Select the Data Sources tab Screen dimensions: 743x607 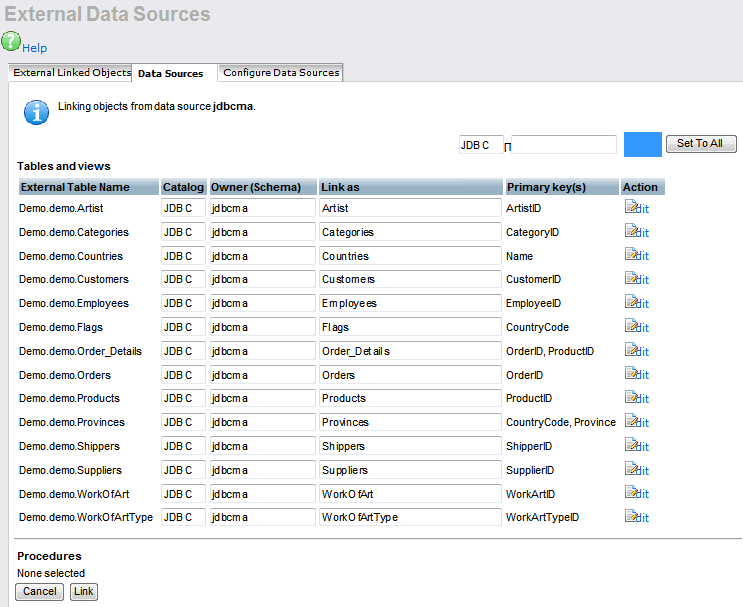click(170, 74)
